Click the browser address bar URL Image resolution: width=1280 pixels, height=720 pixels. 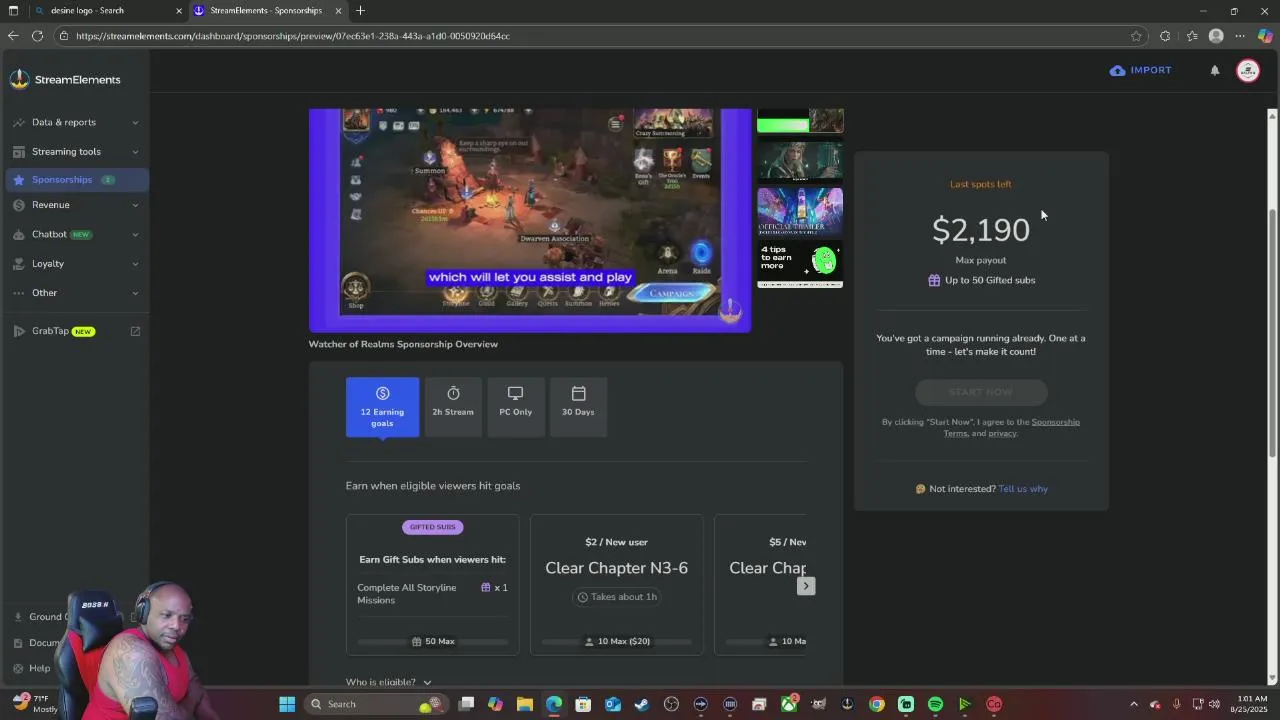pyautogui.click(x=293, y=36)
